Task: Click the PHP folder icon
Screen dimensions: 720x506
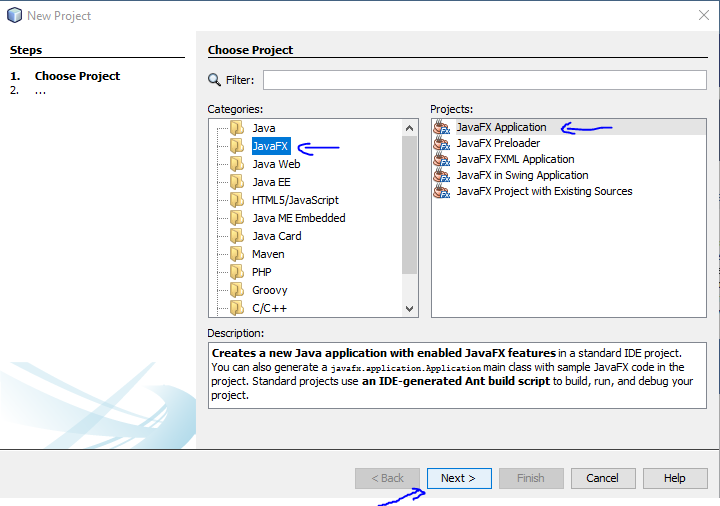Action: 237,272
